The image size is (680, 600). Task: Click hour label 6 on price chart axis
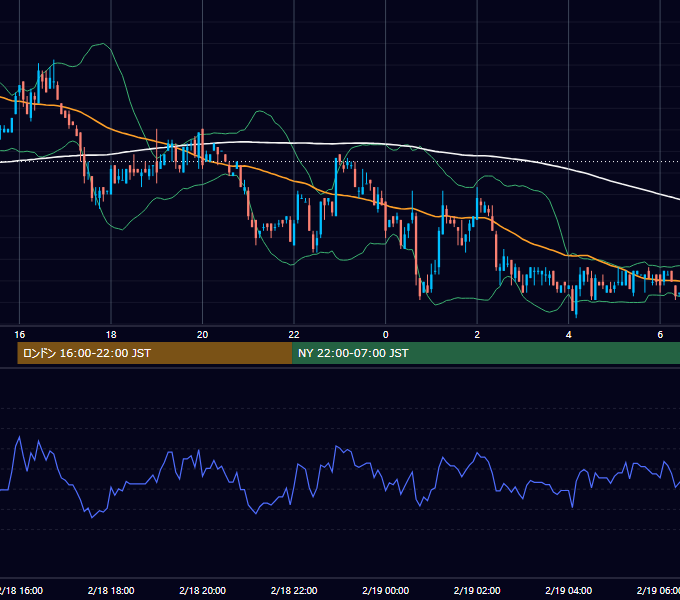coord(660,335)
